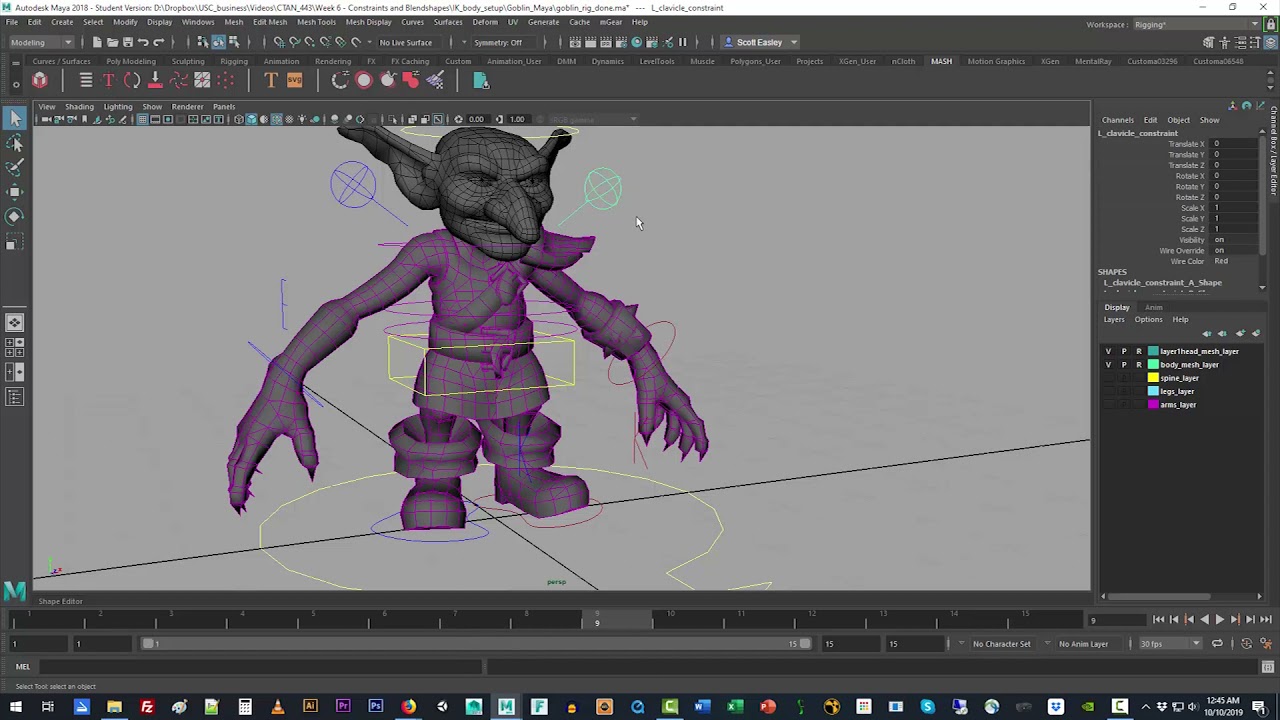Screen dimensions: 1280x720
Task: Open the Scott Easley workspace dropdown
Action: 762,42
